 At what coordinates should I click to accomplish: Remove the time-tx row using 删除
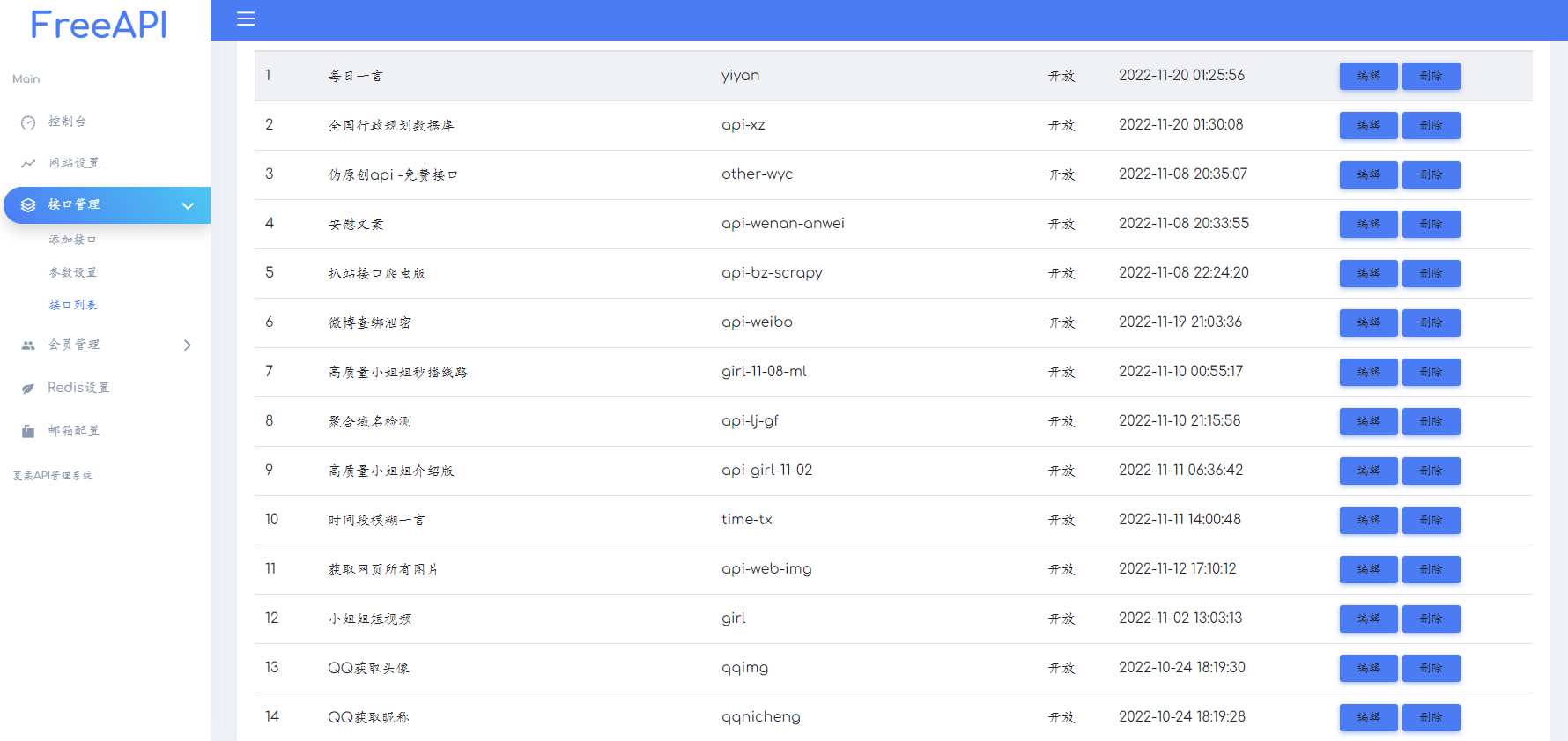click(x=1431, y=520)
